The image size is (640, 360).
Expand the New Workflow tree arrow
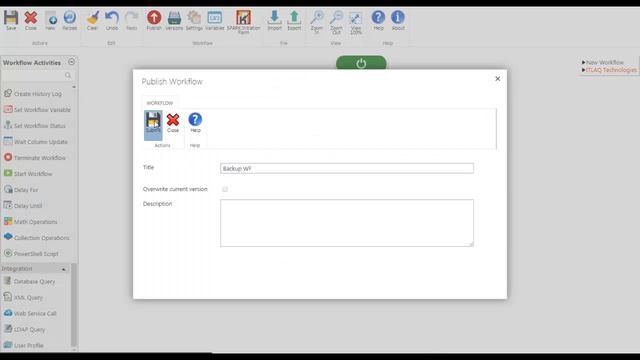coord(583,62)
